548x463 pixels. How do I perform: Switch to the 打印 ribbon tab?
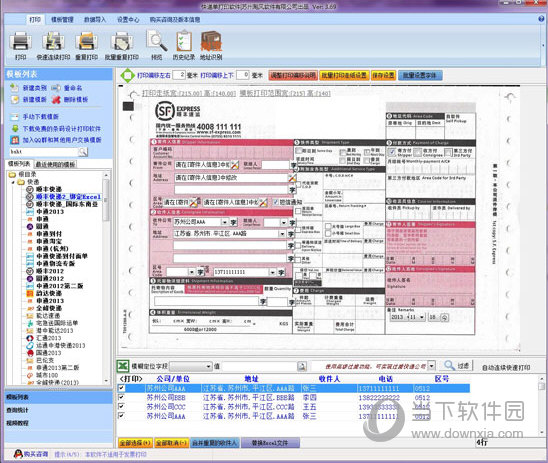(x=35, y=19)
